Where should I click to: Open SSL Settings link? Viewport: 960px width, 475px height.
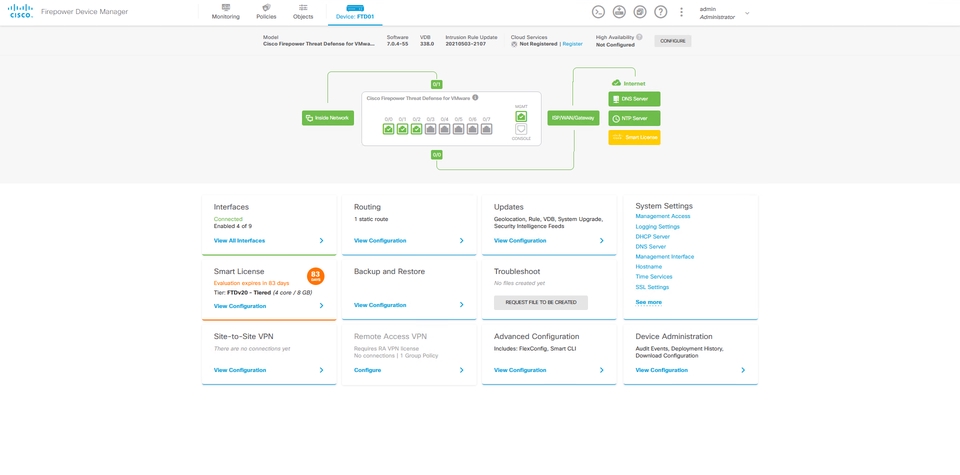click(652, 287)
